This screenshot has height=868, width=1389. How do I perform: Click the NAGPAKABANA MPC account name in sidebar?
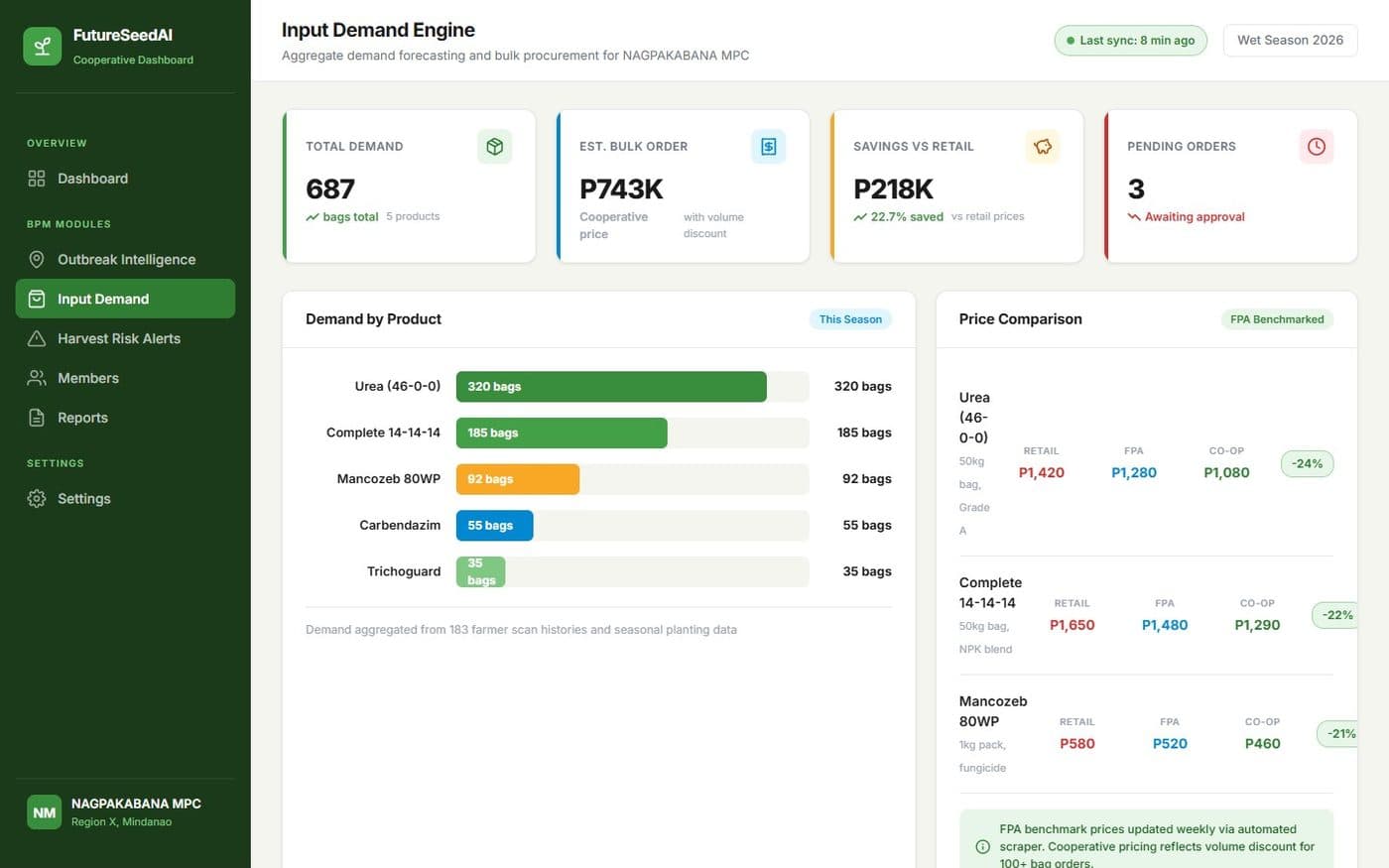click(x=136, y=804)
